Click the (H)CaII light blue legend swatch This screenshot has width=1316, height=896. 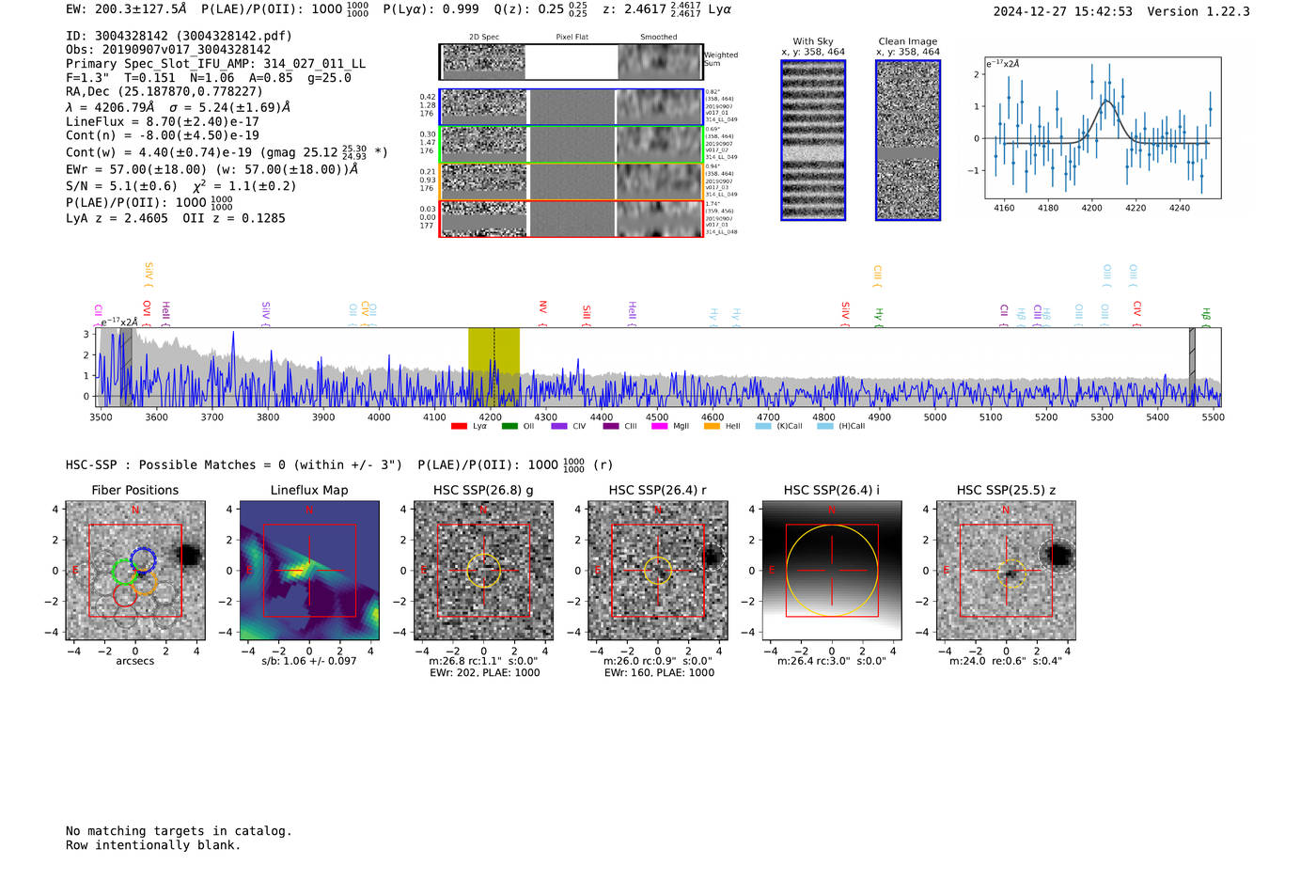(x=824, y=426)
